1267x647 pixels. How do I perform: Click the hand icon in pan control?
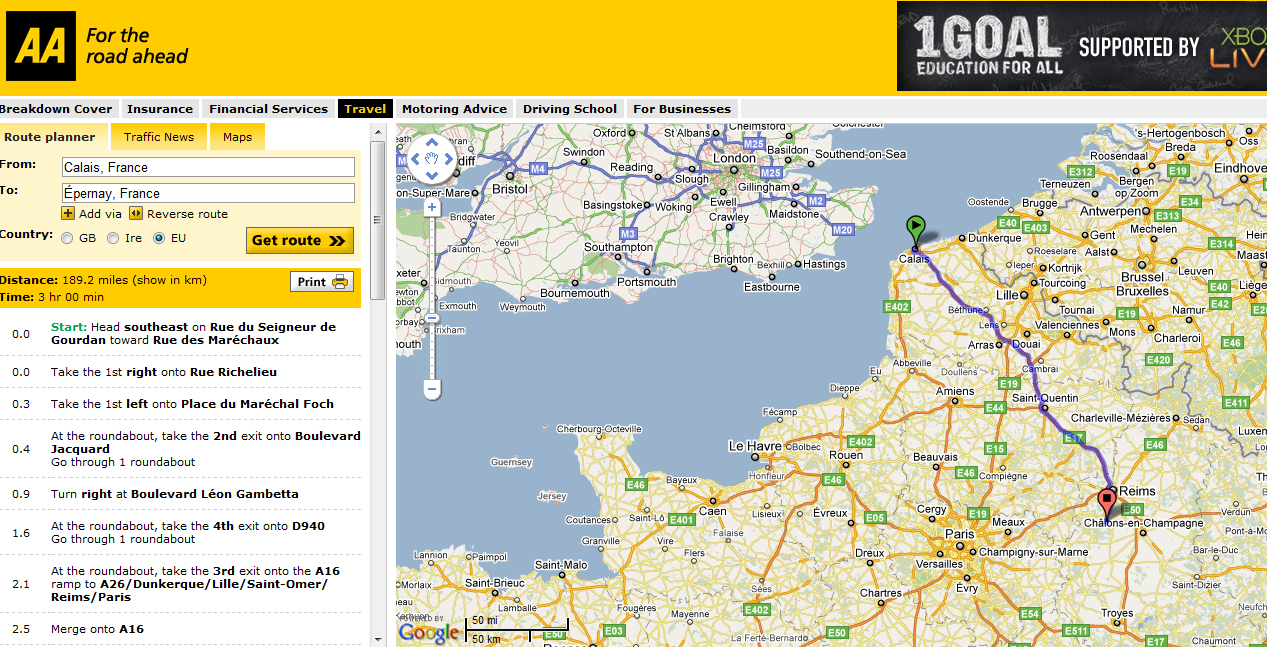[x=432, y=160]
